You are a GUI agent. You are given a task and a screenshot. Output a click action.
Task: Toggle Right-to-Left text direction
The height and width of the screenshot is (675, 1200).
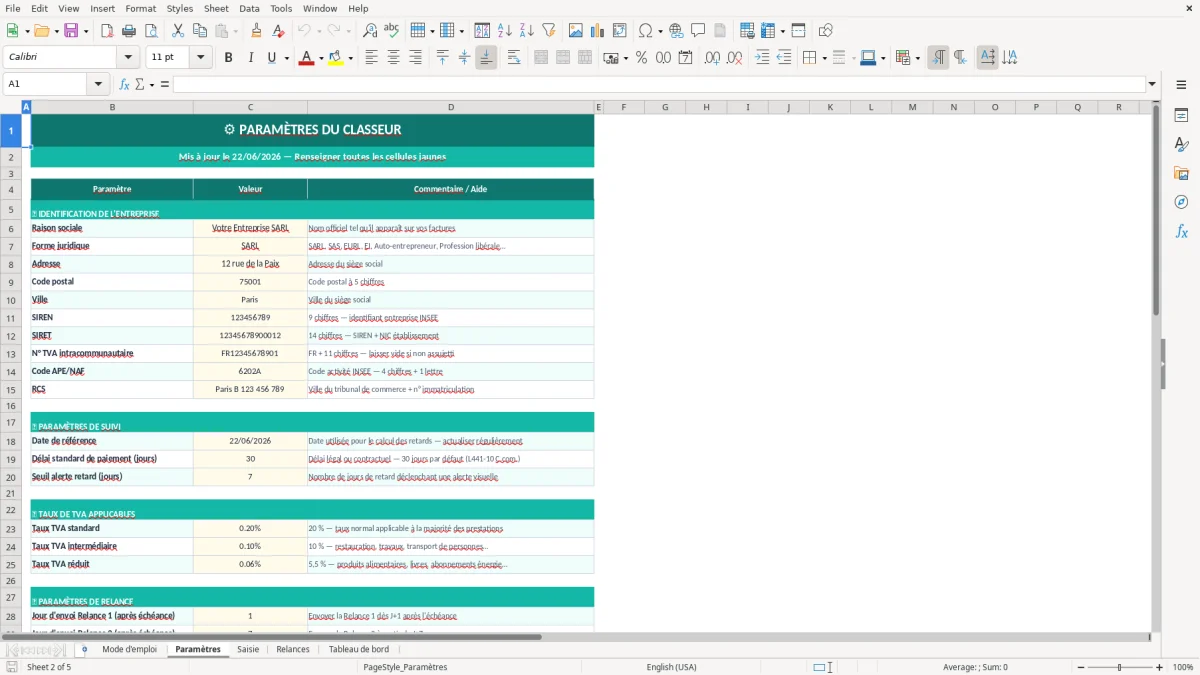click(x=960, y=58)
